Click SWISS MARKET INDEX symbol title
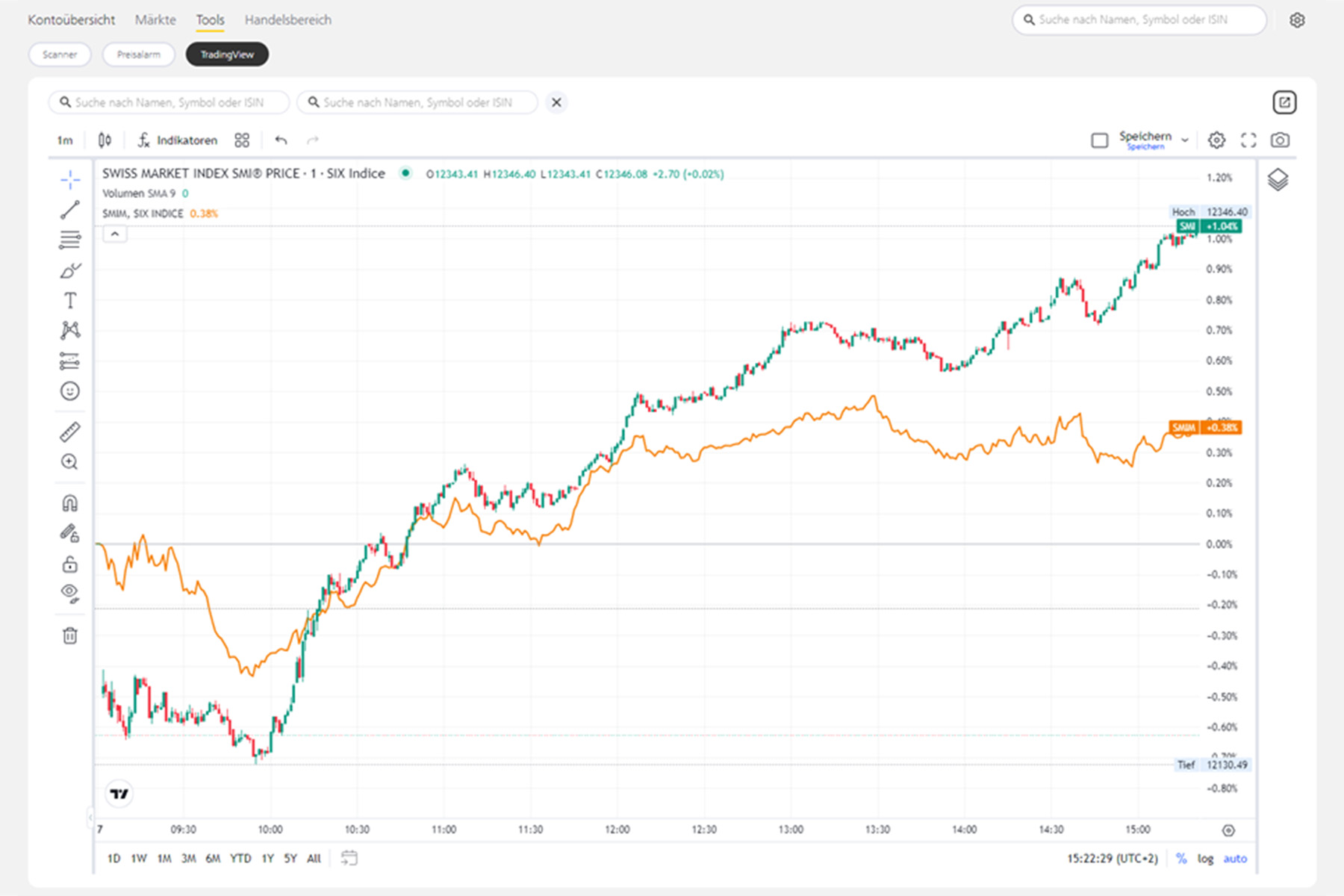 [243, 173]
